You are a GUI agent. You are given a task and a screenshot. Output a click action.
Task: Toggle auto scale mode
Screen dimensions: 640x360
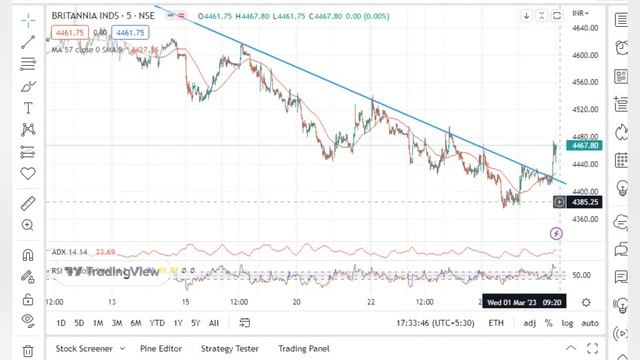coord(590,323)
